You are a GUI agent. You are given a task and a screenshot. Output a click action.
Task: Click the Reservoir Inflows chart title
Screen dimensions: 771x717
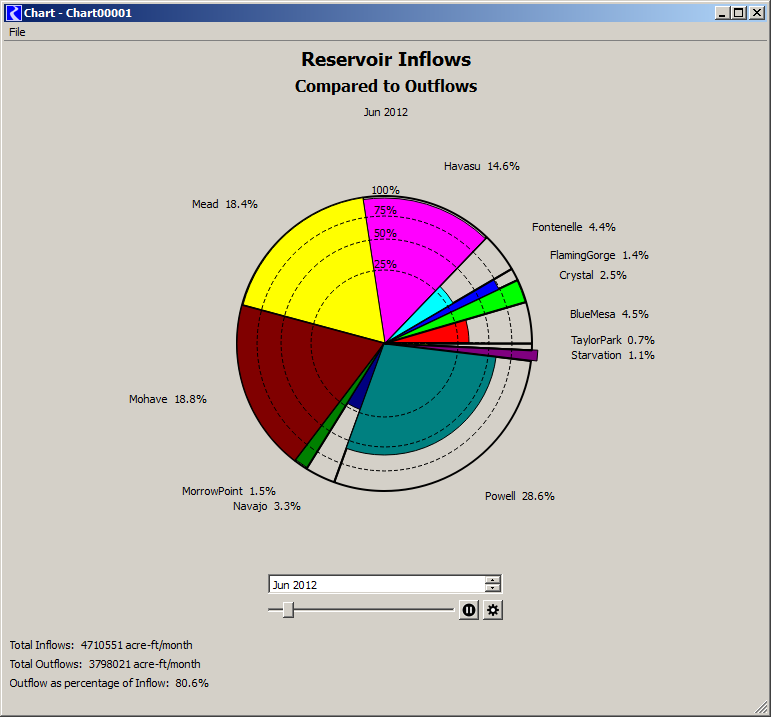coord(386,60)
